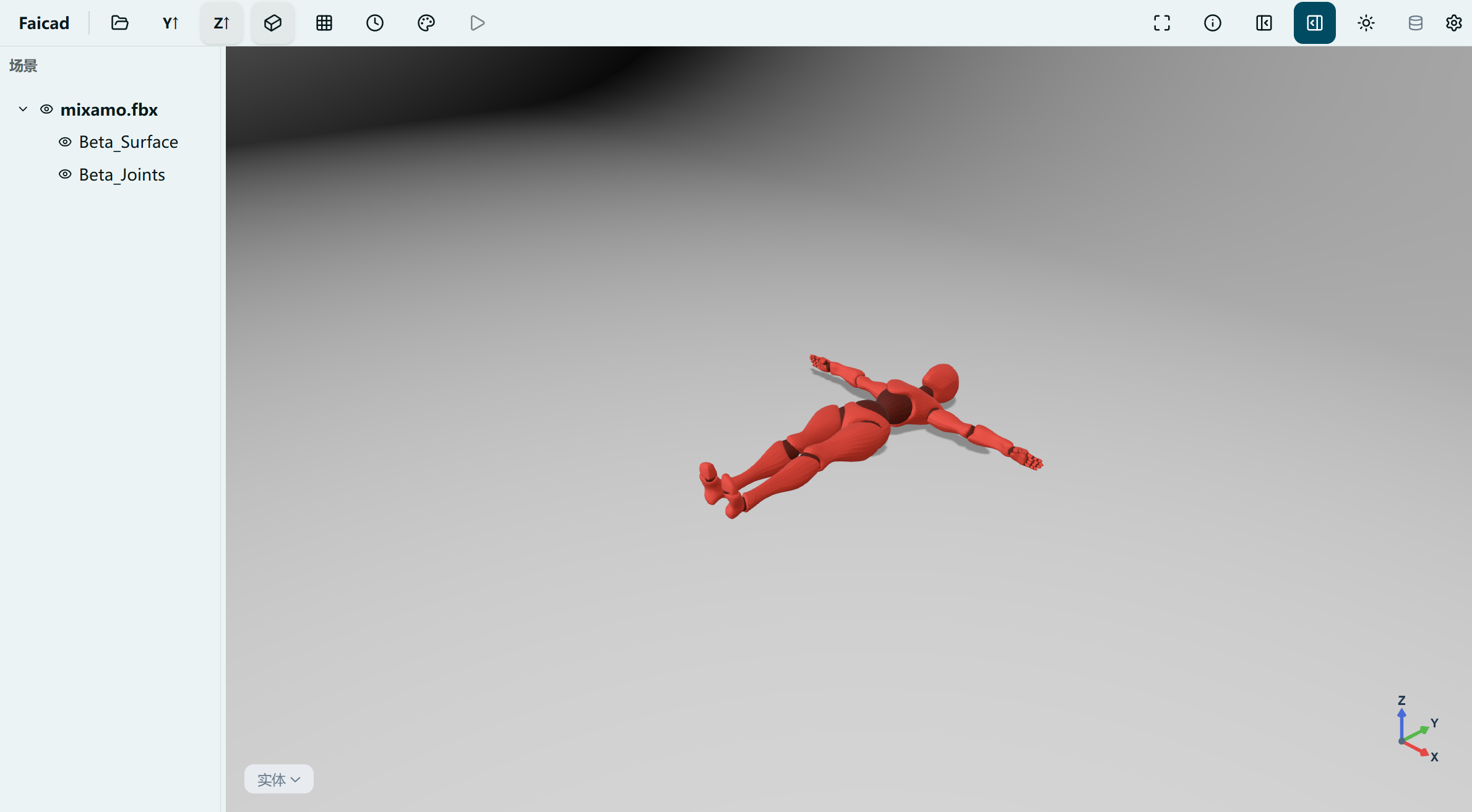Toggle Z-axis up orientation
Image resolution: width=1472 pixels, height=812 pixels.
(x=222, y=23)
